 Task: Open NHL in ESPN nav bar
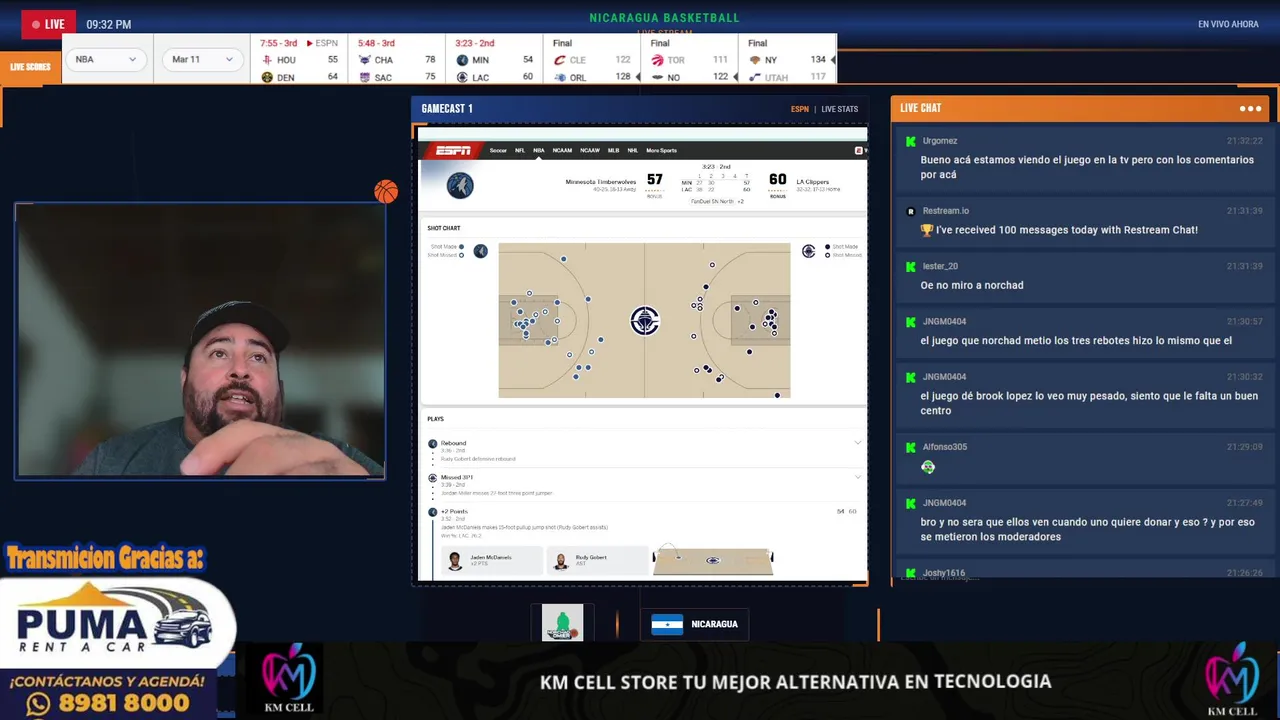click(x=633, y=150)
